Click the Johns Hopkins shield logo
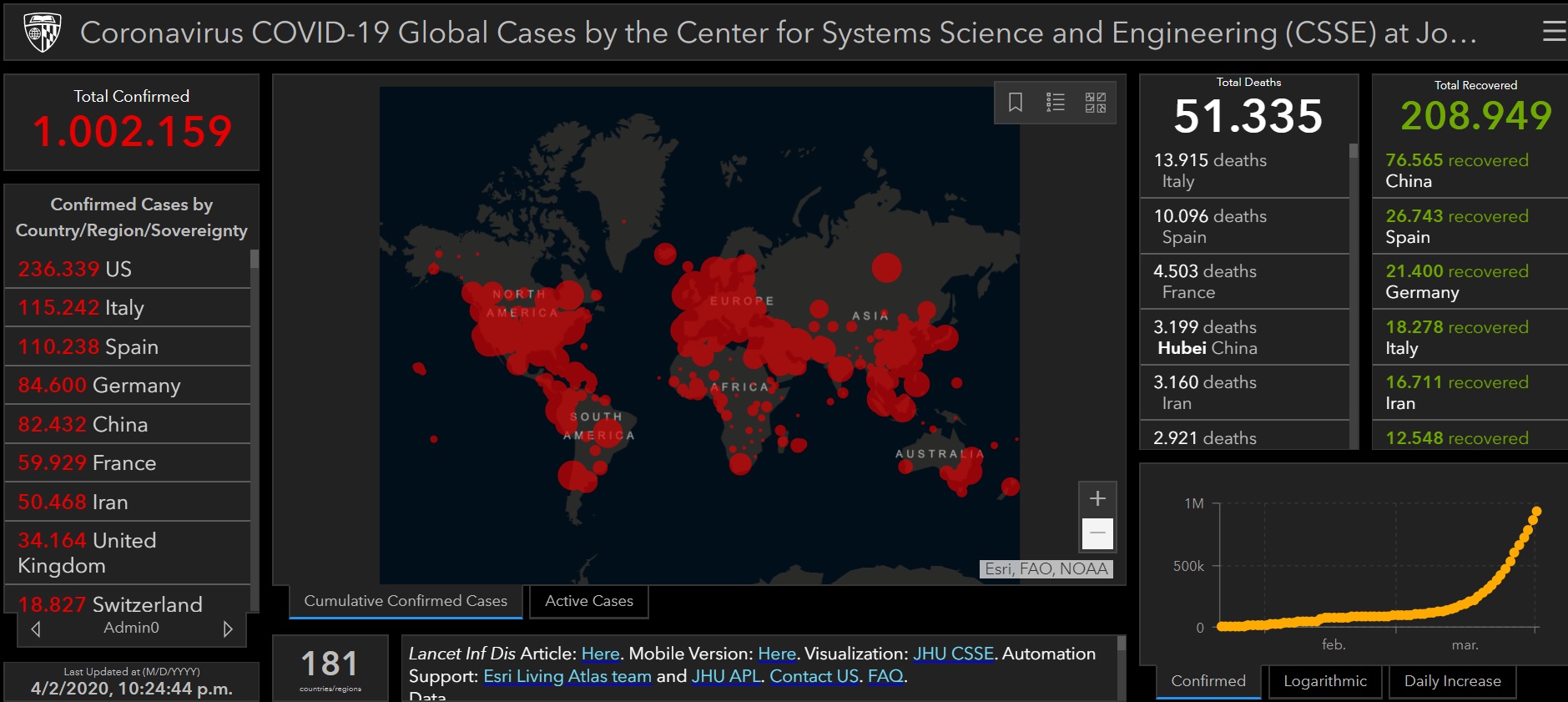This screenshot has height=702, width=1568. pos(42,32)
